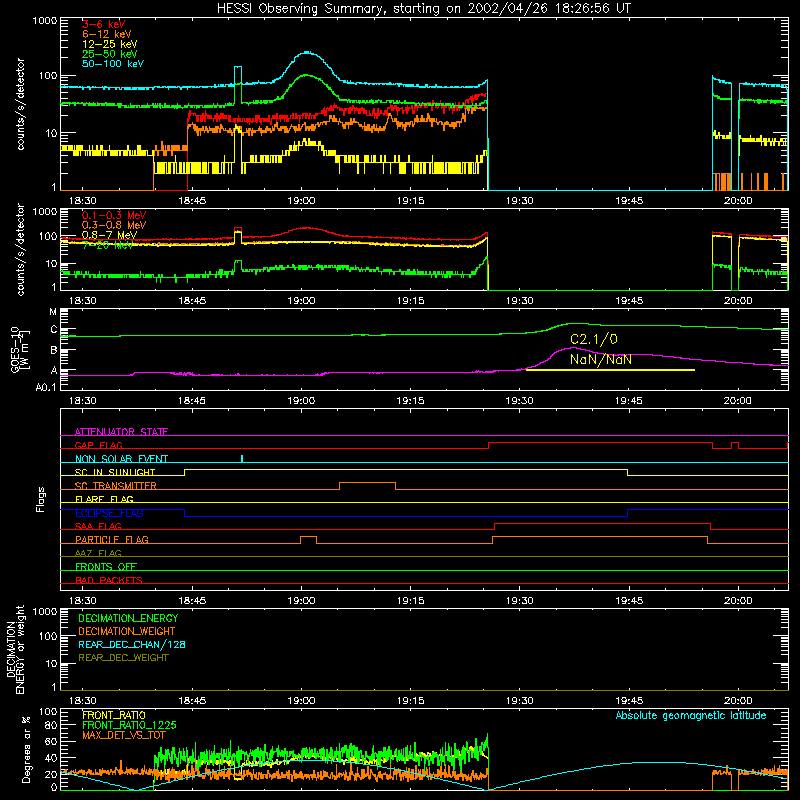Click the C2.1/0 flare class annotation
The width and height of the screenshot is (800, 800).
[594, 340]
